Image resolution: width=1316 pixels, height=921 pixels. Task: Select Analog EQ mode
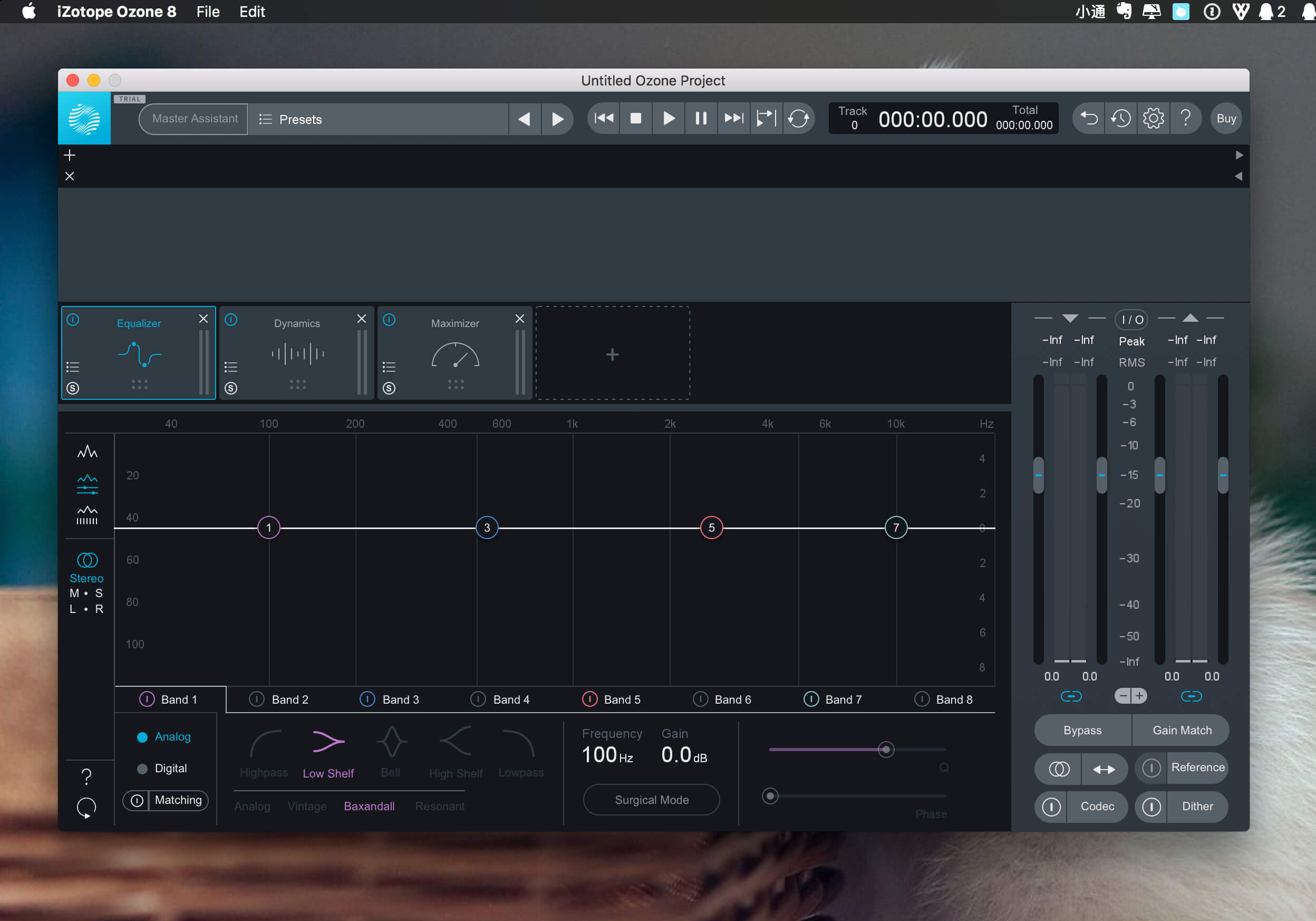point(164,737)
